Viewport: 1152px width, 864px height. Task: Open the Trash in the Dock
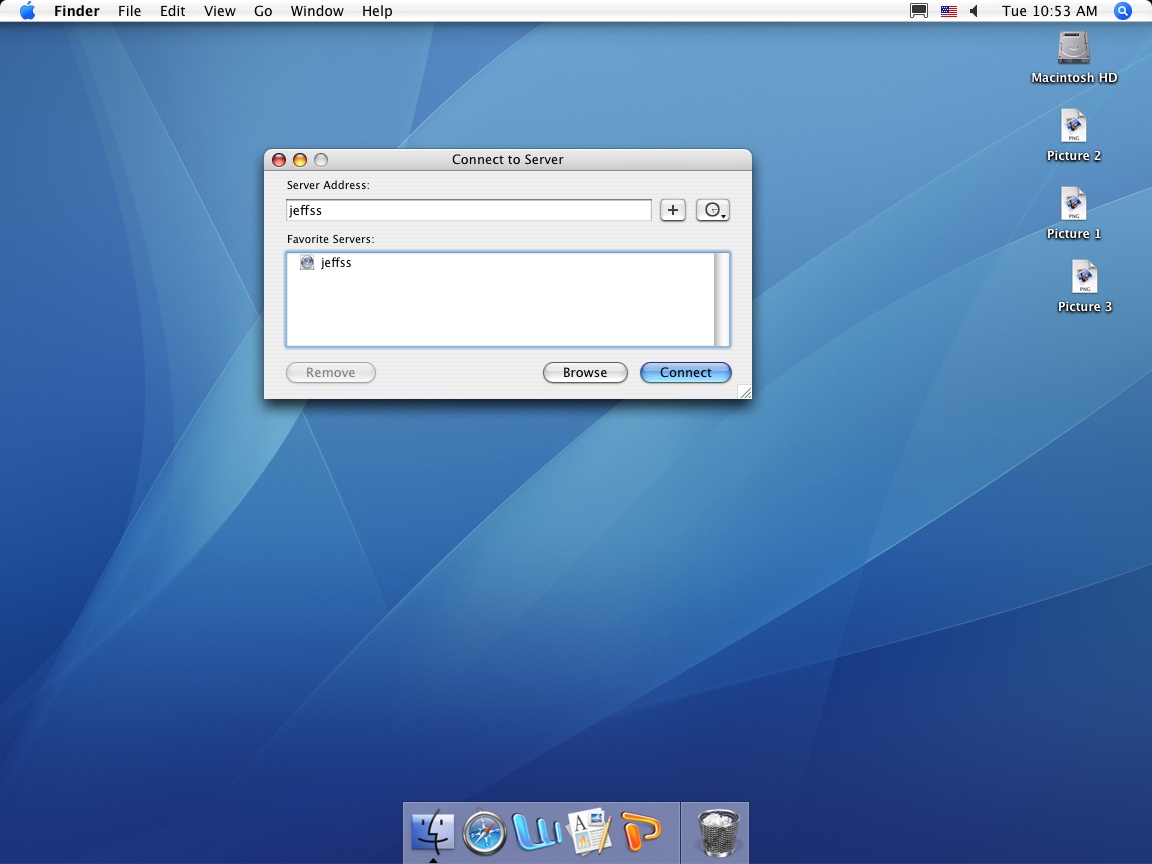[x=716, y=832]
